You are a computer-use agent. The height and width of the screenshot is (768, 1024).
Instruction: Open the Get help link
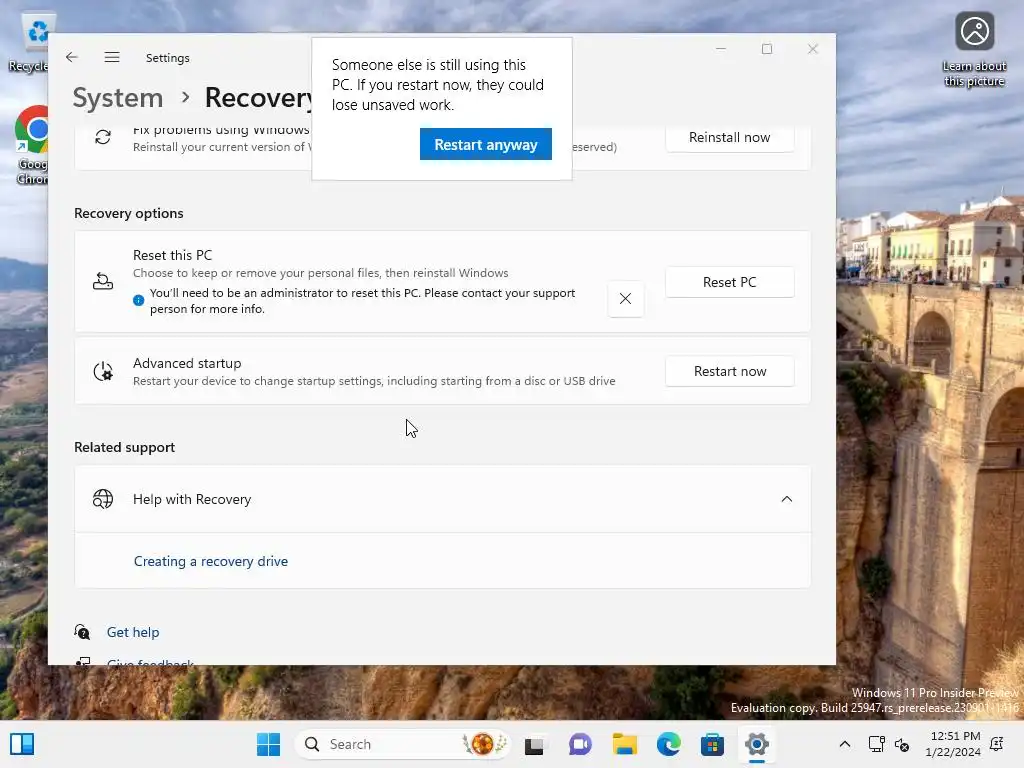point(133,632)
